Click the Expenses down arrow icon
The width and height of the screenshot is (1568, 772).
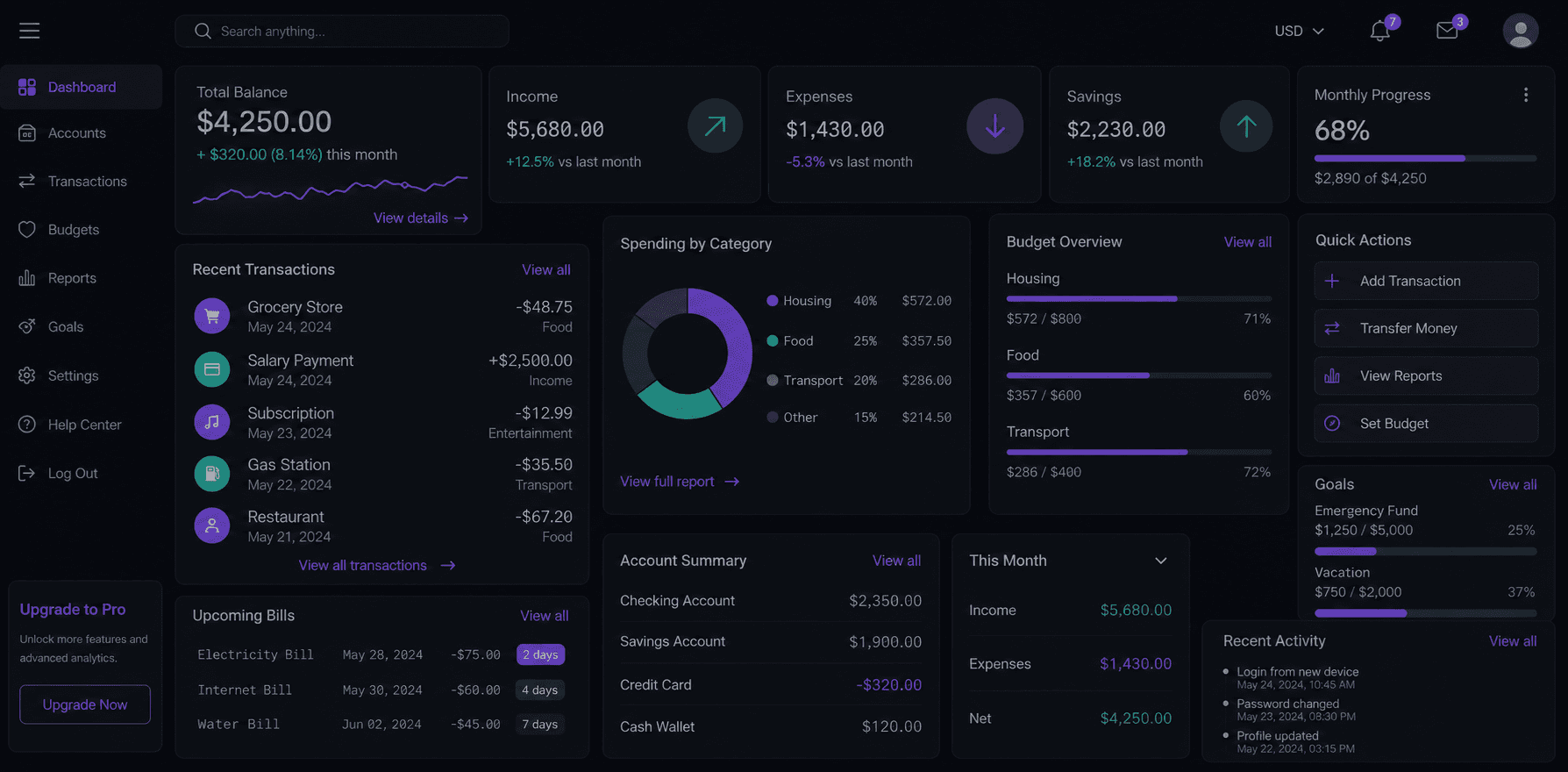point(994,125)
